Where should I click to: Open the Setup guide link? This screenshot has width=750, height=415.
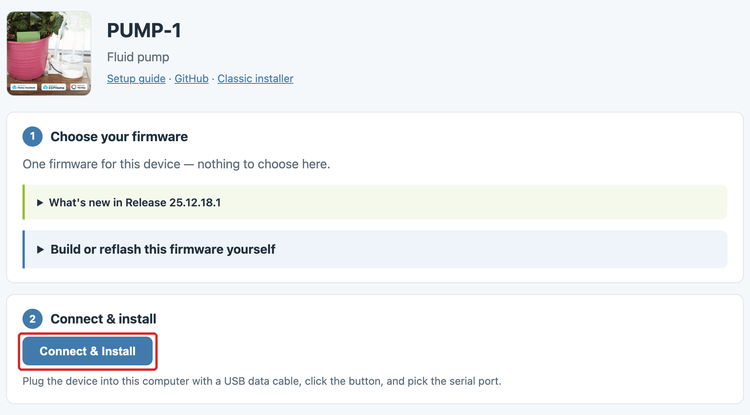(136, 78)
